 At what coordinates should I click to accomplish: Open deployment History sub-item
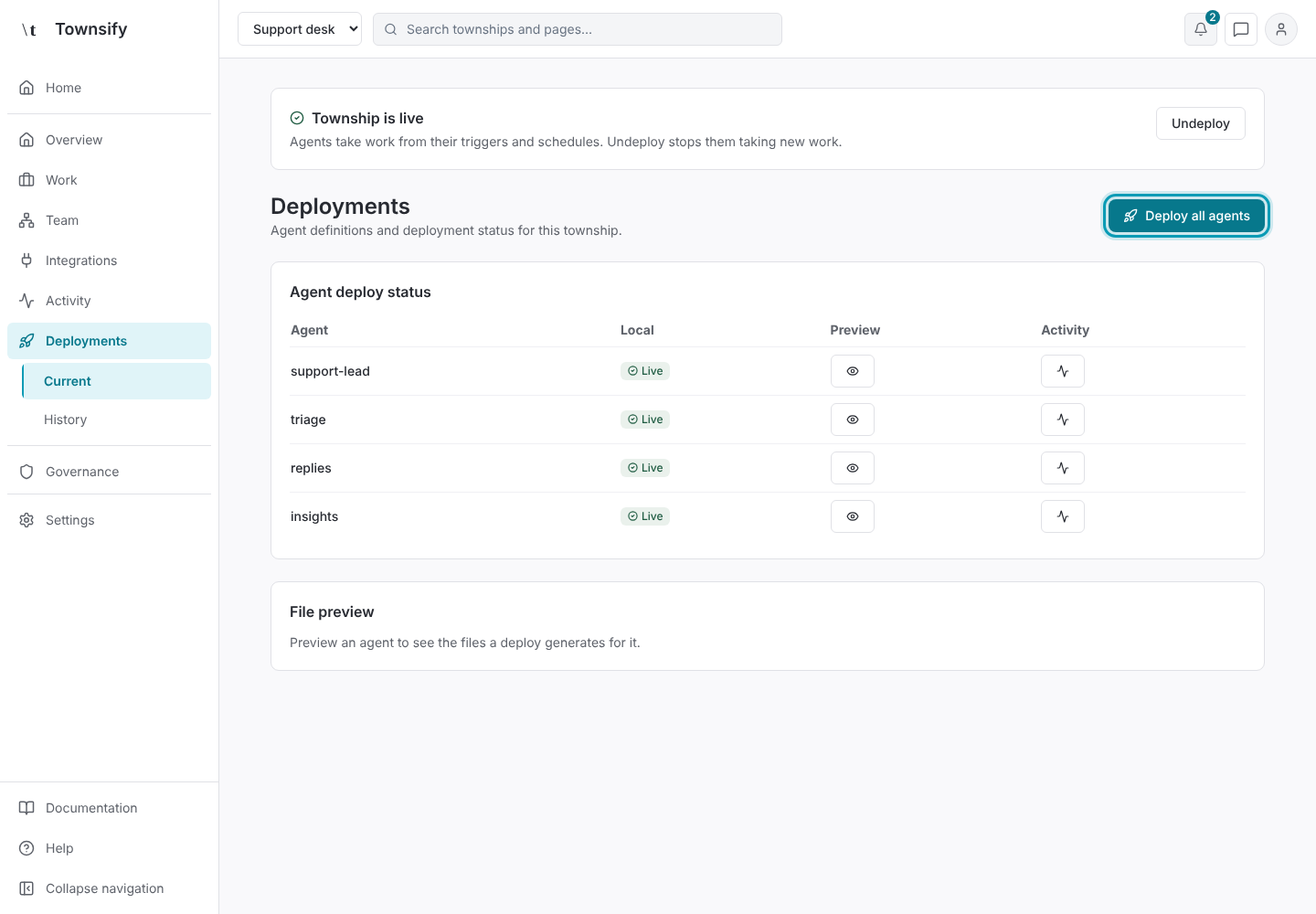click(x=117, y=420)
